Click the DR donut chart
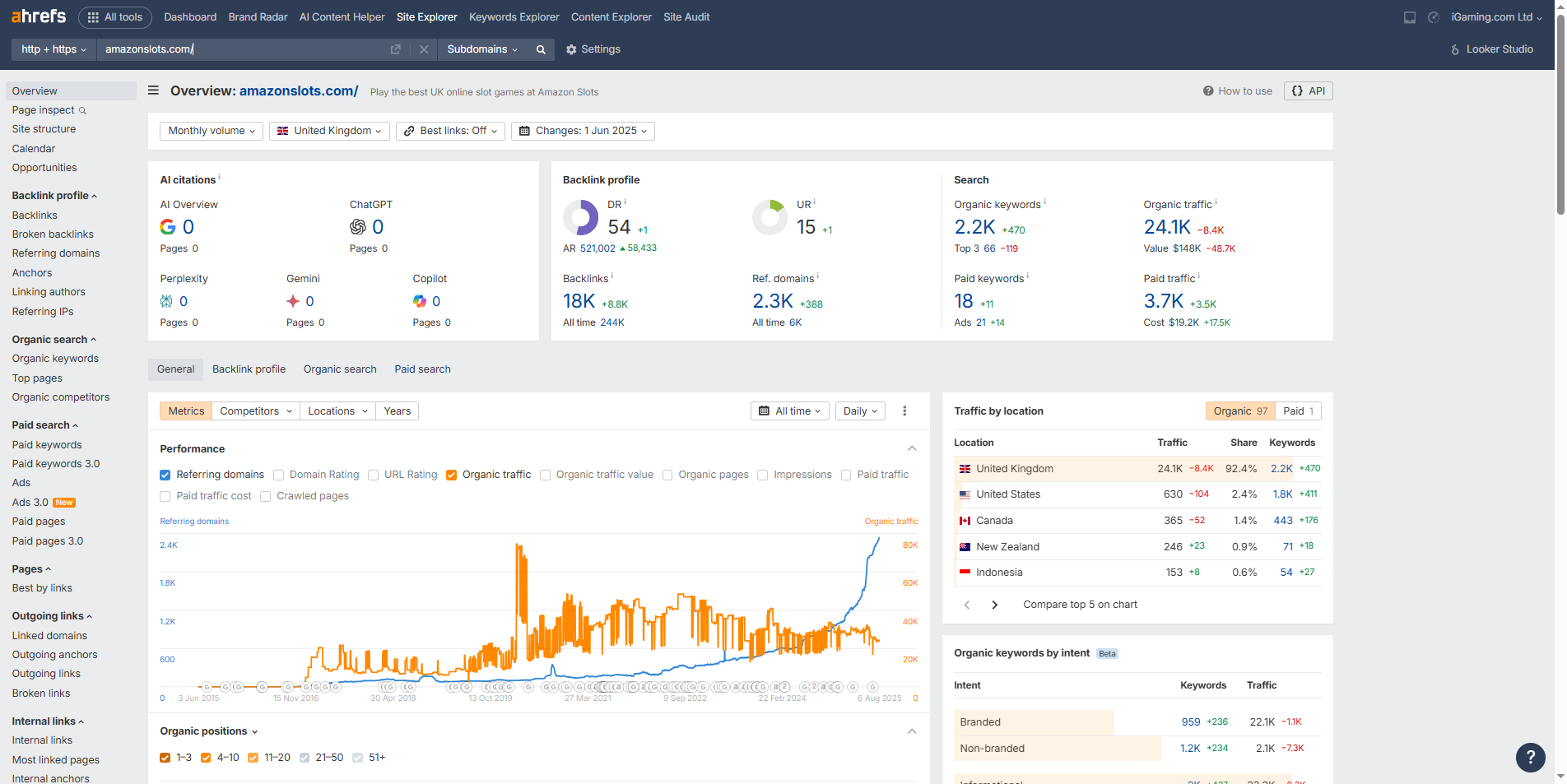The height and width of the screenshot is (784, 1567). click(x=581, y=218)
